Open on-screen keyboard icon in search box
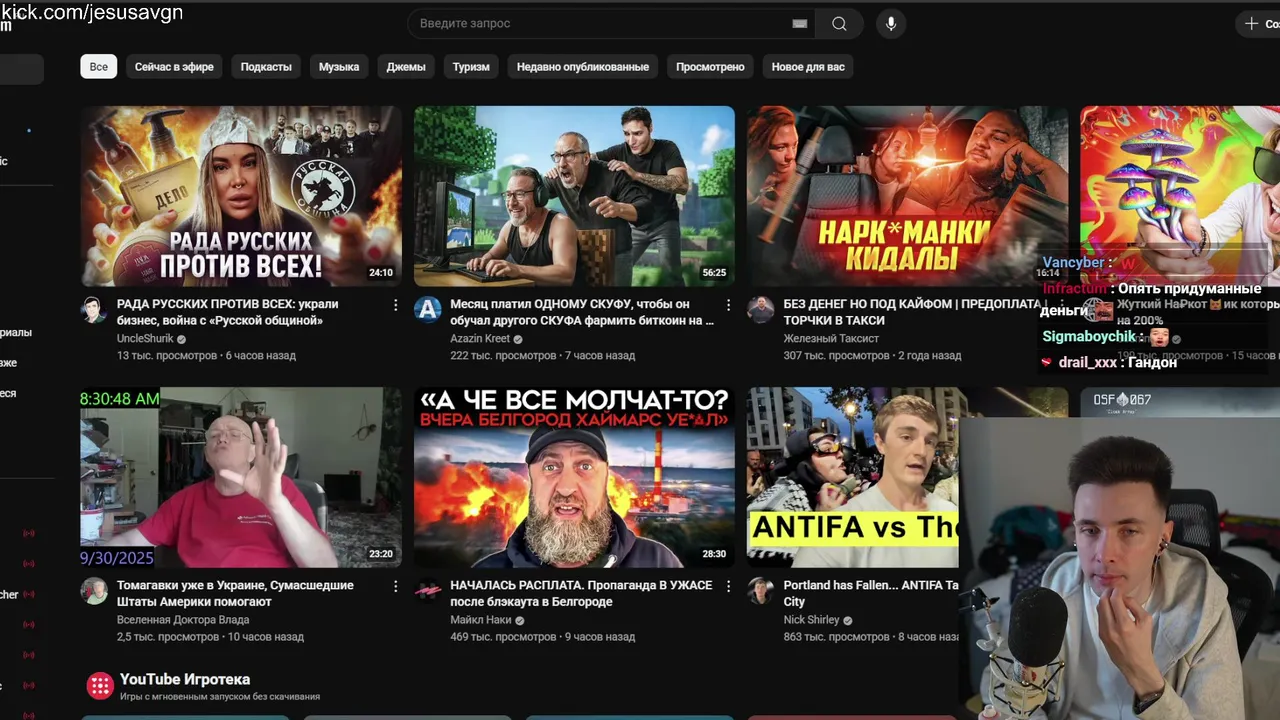Image resolution: width=1280 pixels, height=720 pixels. 799,24
